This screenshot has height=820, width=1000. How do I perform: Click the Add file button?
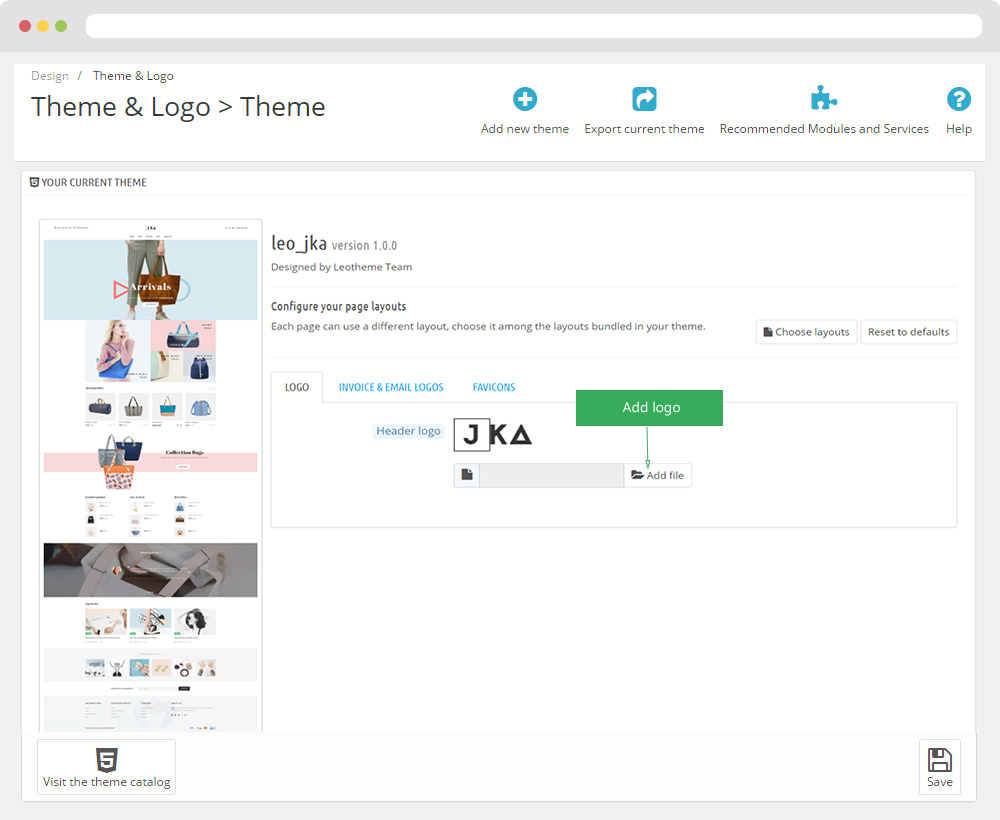click(658, 475)
